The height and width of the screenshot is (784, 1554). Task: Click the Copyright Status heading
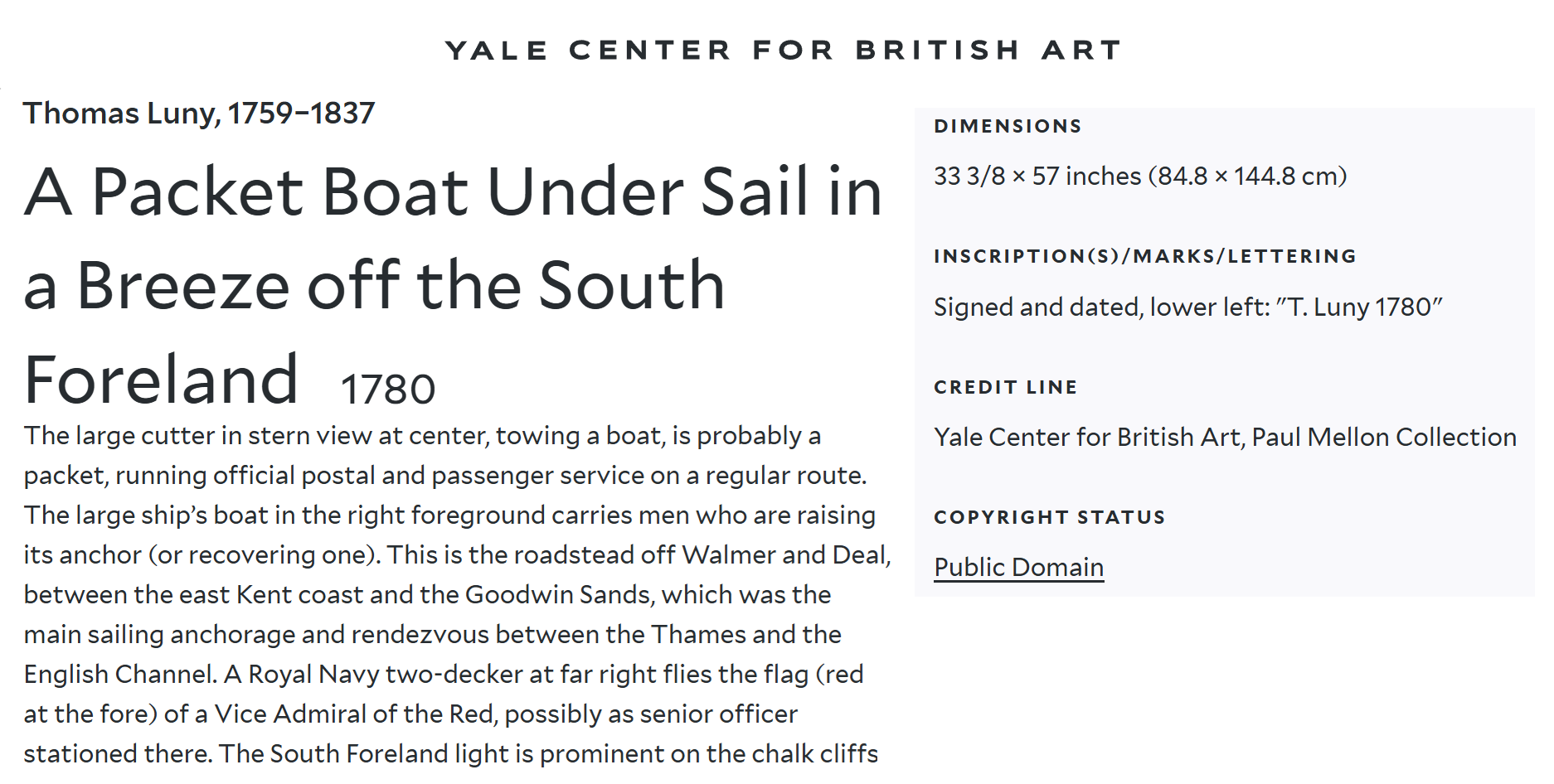[1049, 518]
